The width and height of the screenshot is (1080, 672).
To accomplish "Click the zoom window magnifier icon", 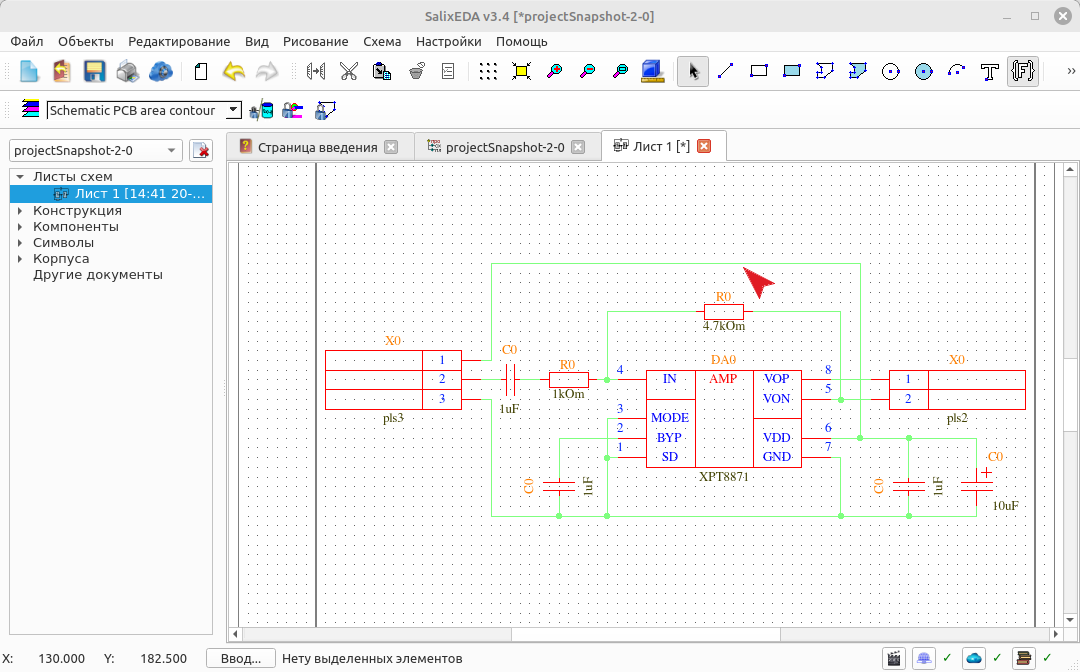I will coord(621,71).
